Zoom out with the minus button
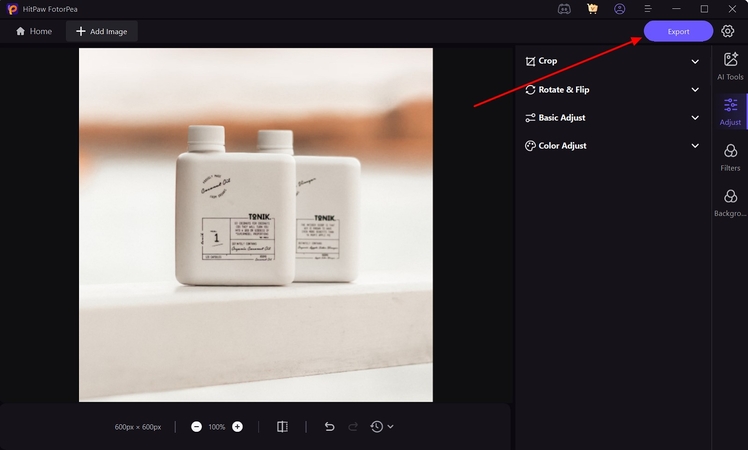The height and width of the screenshot is (450, 748). pos(196,427)
